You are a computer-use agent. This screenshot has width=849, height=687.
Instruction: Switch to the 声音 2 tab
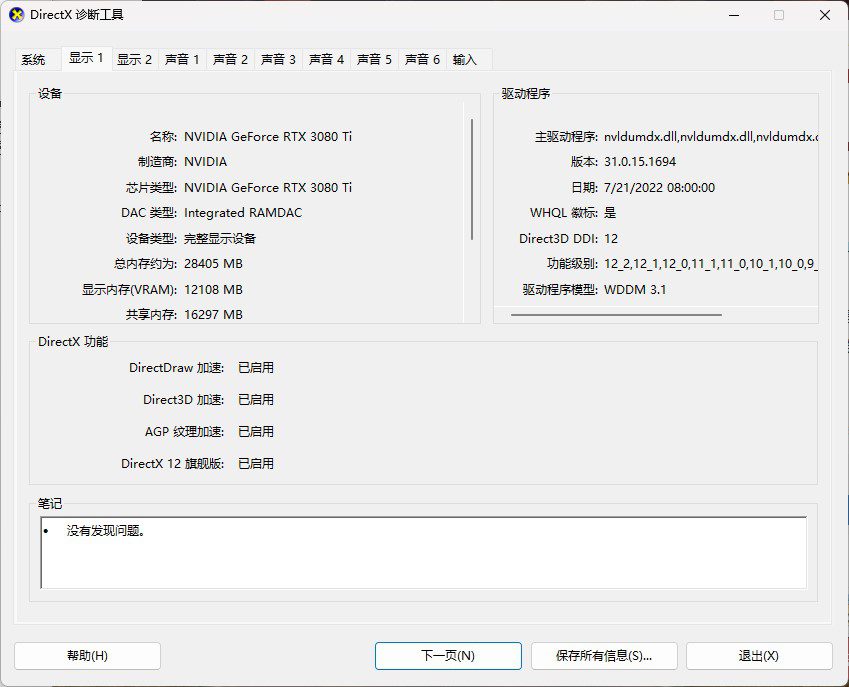click(230, 59)
